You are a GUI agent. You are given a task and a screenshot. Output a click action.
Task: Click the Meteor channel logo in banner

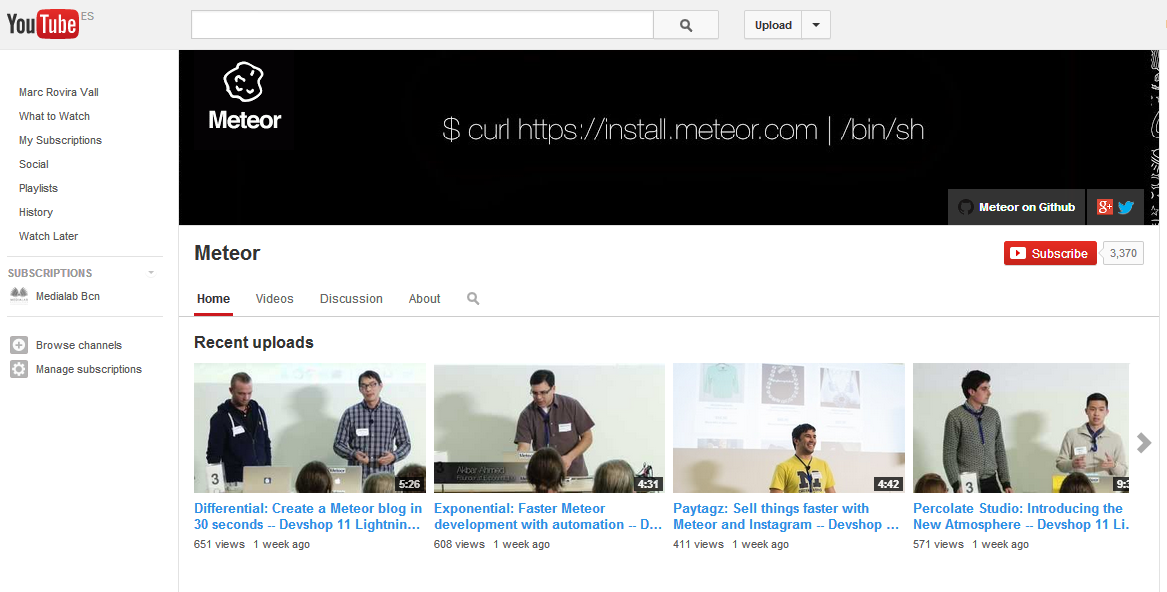[244, 98]
